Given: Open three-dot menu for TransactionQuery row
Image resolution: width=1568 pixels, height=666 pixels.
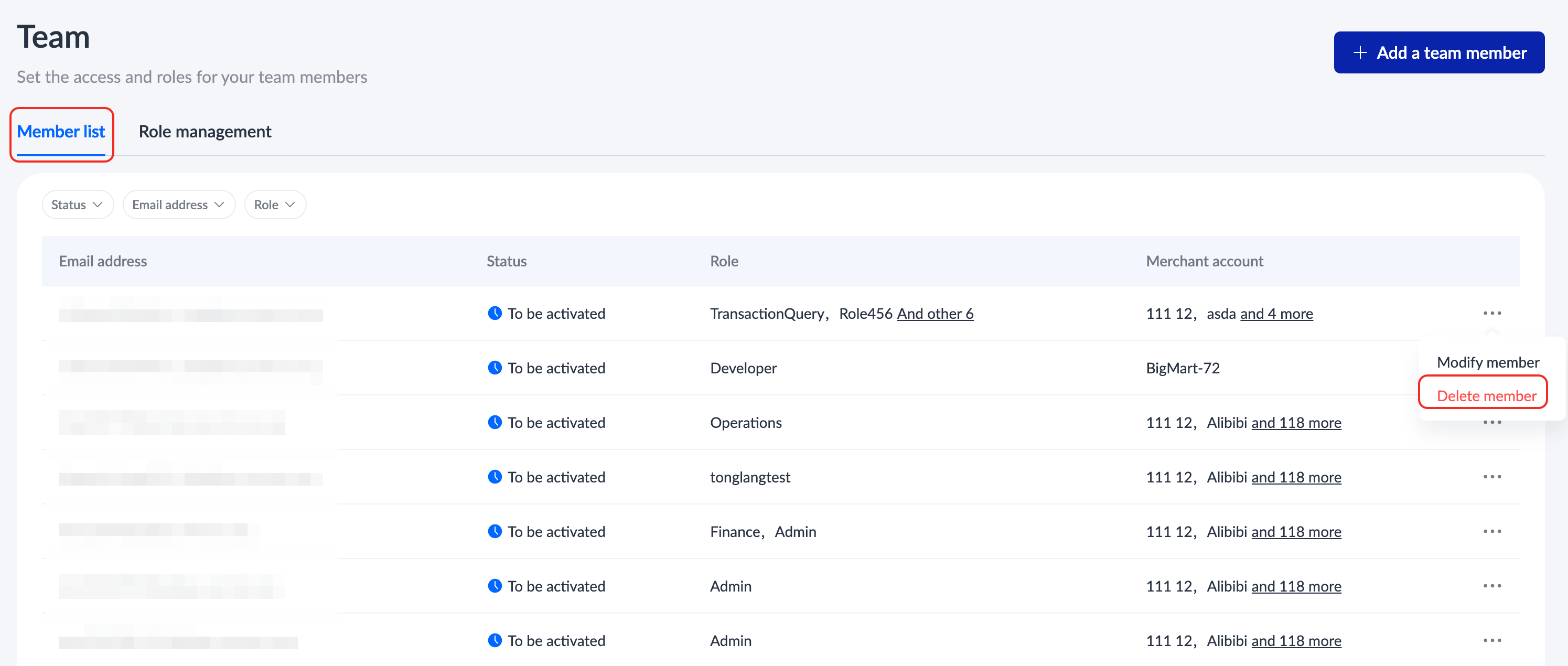Looking at the screenshot, I should 1491,313.
